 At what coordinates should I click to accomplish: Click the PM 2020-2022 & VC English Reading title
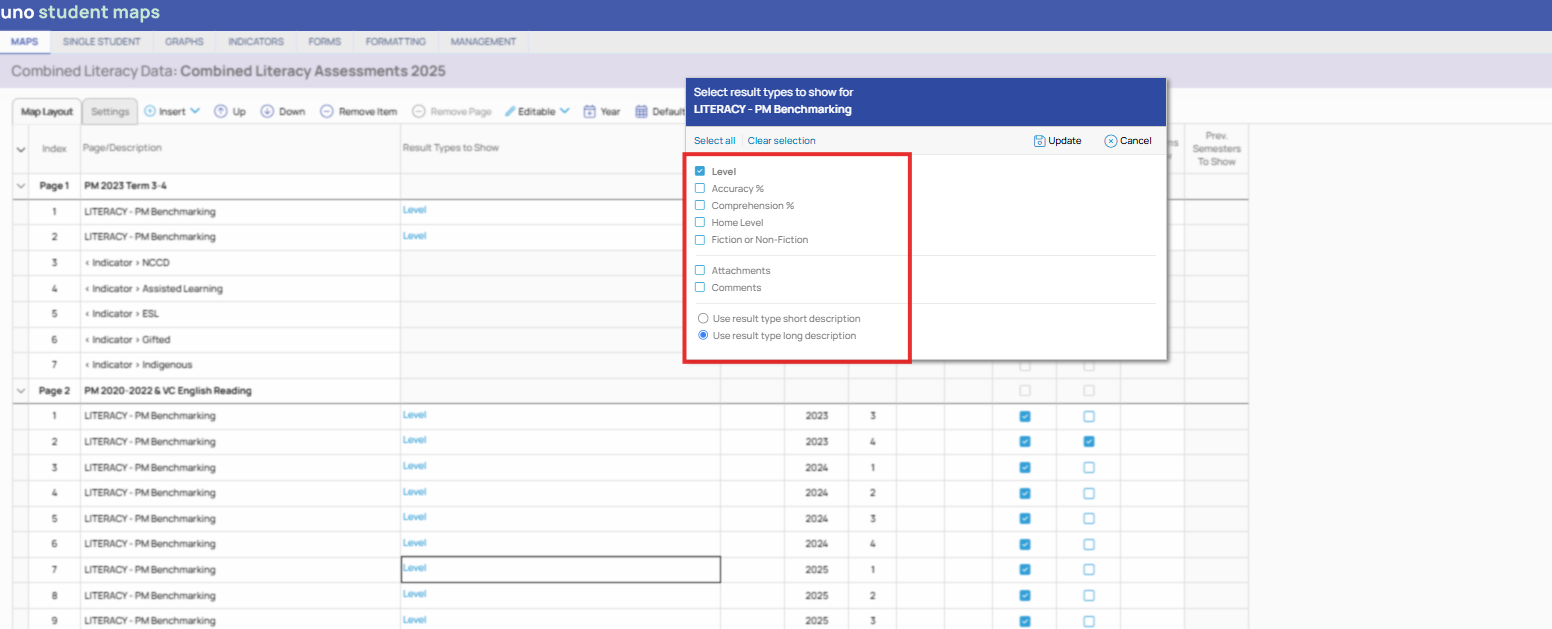[x=168, y=391]
